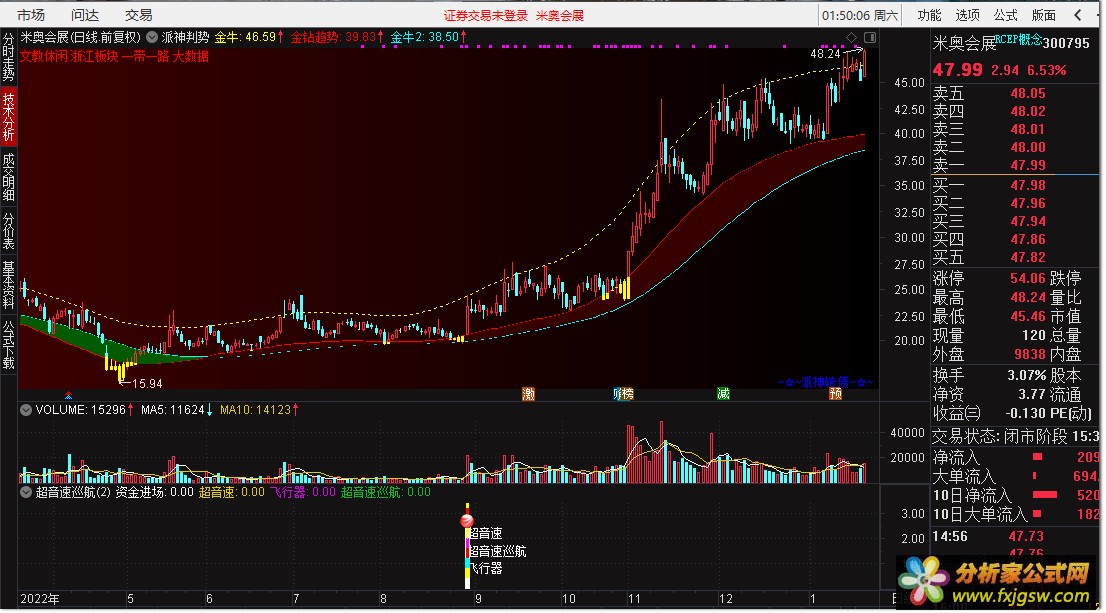Click the 10日大单流入 red bar

pyautogui.click(x=1038, y=514)
